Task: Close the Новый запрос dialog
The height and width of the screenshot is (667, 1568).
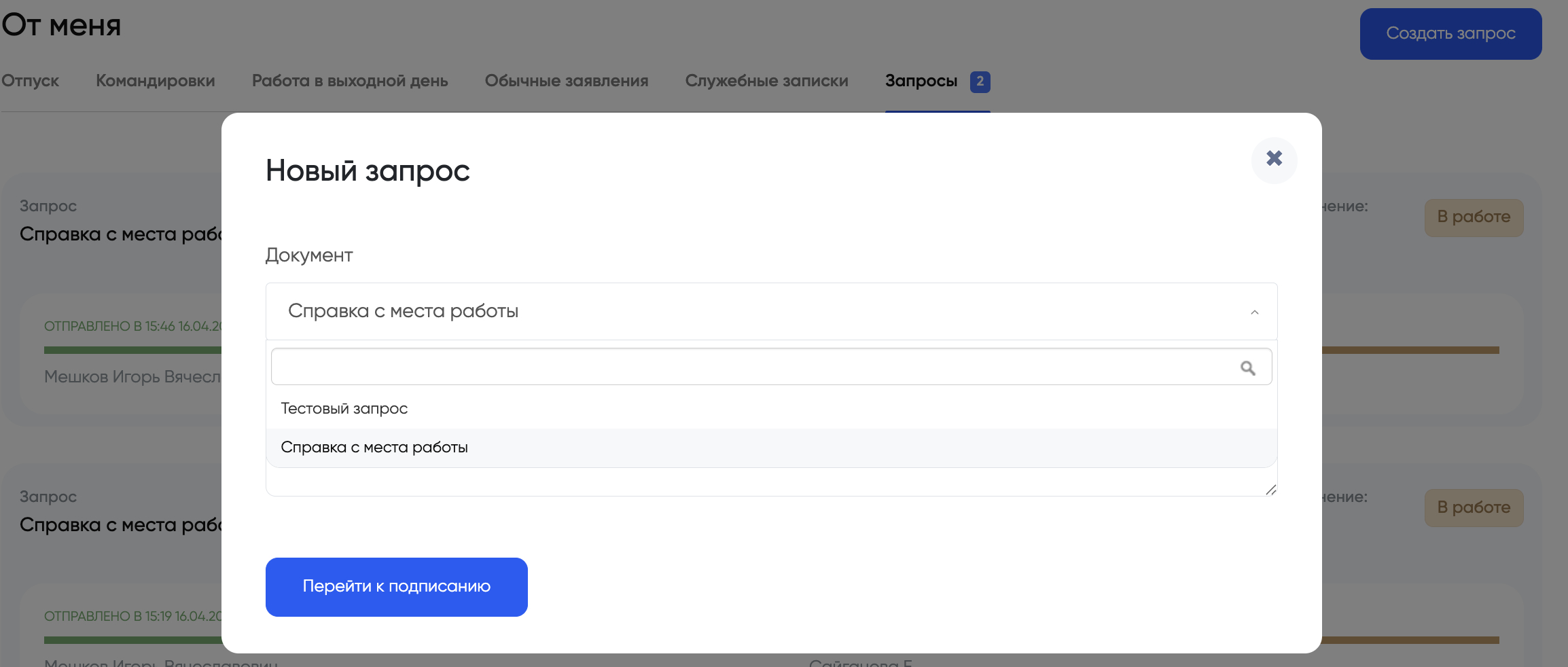Action: pyautogui.click(x=1274, y=159)
